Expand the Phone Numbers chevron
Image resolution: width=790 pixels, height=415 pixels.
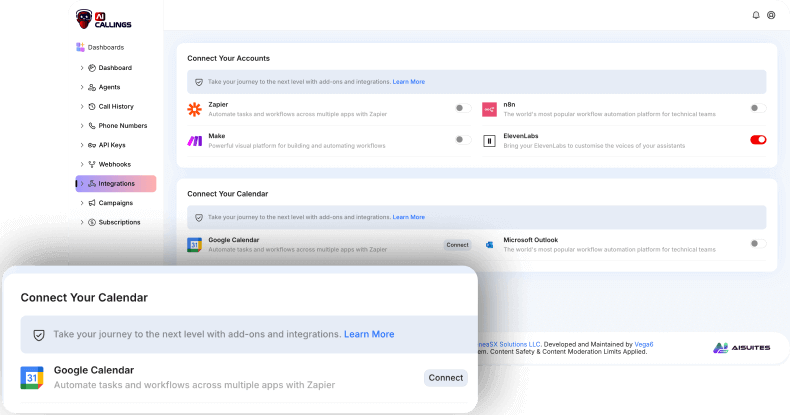(82, 125)
